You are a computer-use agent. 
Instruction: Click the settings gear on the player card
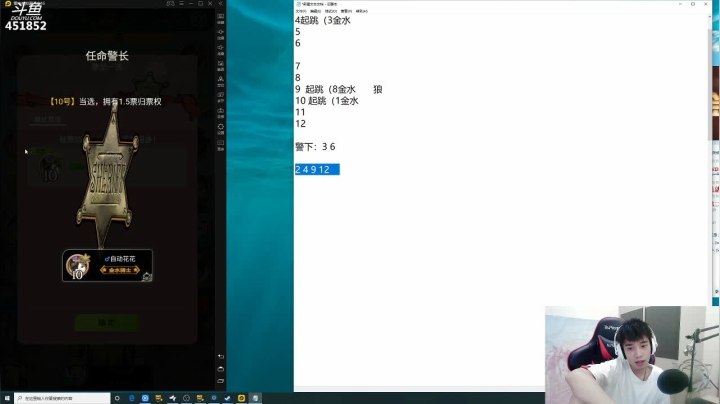click(x=147, y=276)
